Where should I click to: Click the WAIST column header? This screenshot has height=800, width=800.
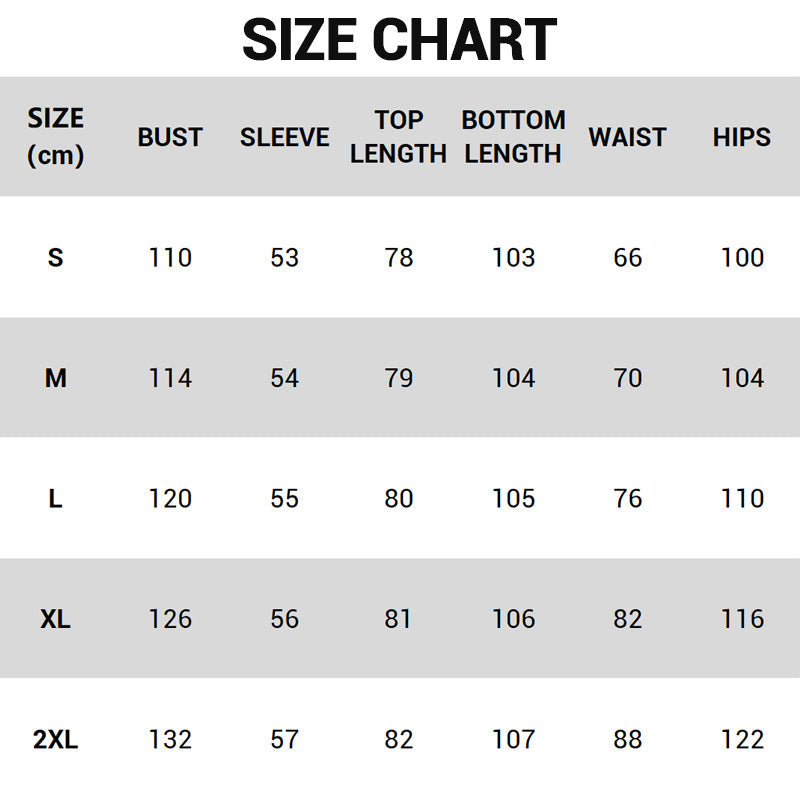click(627, 137)
